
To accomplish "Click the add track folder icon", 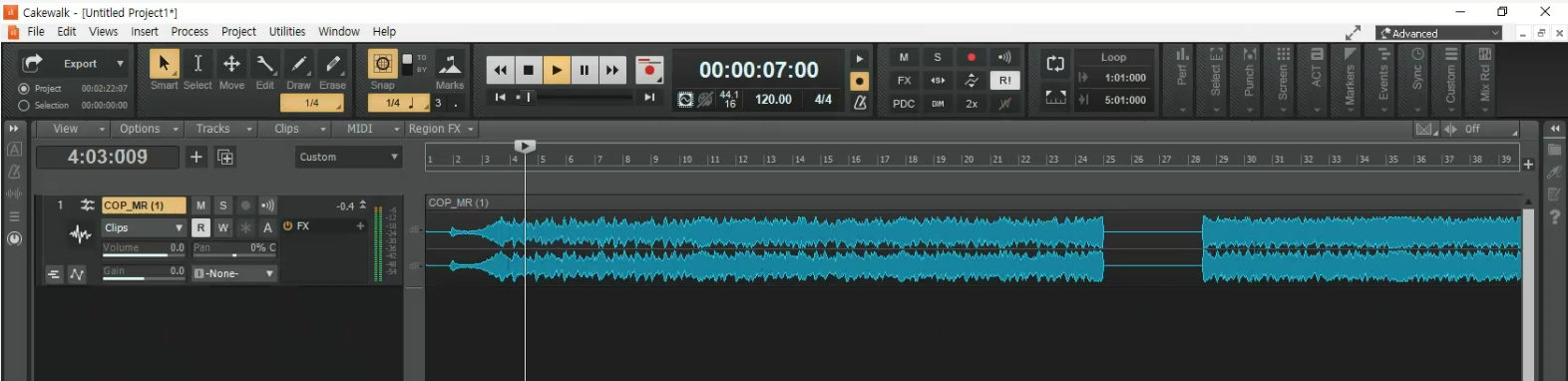I will click(x=225, y=157).
